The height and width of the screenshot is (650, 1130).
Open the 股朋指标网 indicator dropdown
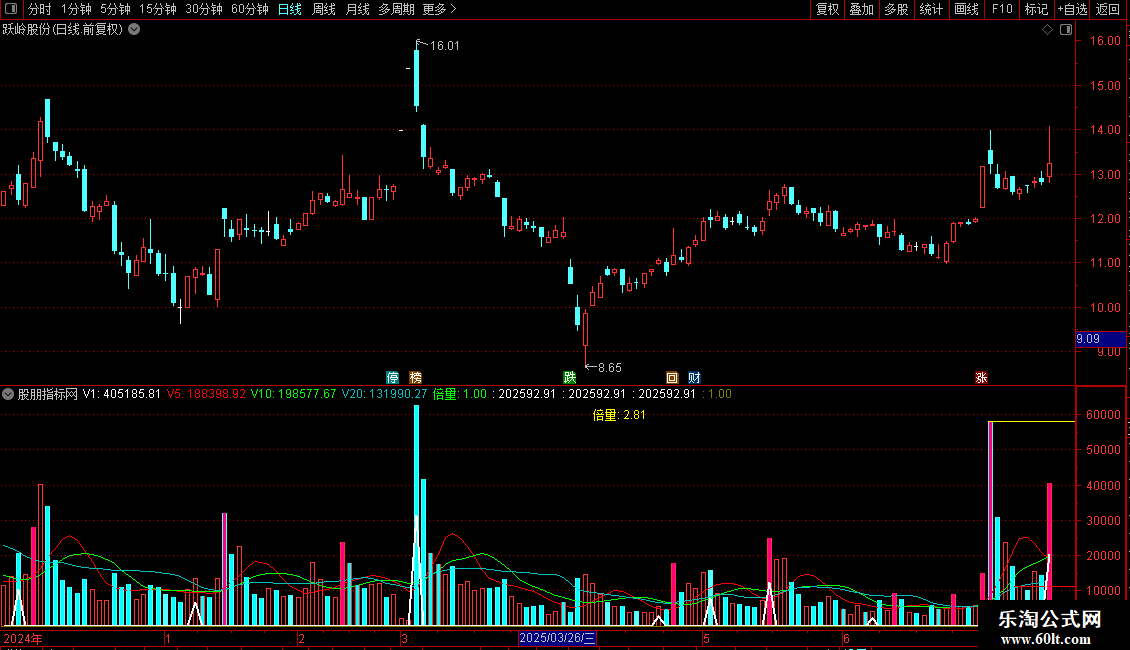click(x=8, y=394)
